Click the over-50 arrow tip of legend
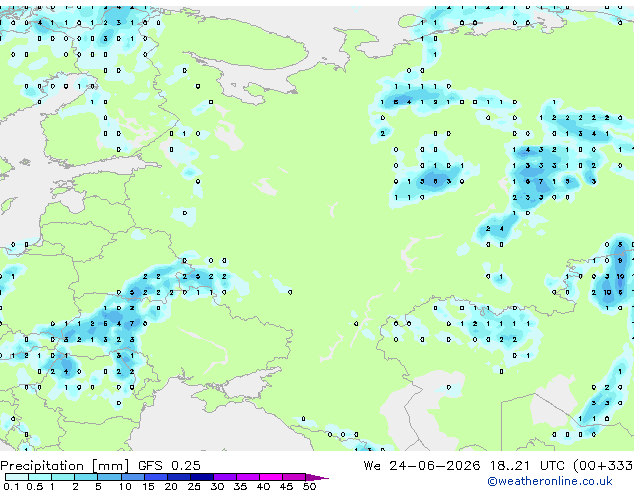This screenshot has height=490, width=634. tap(317, 477)
